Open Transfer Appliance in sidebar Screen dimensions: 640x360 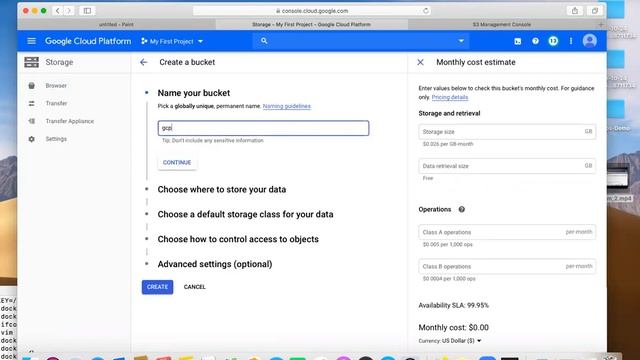tap(69, 121)
